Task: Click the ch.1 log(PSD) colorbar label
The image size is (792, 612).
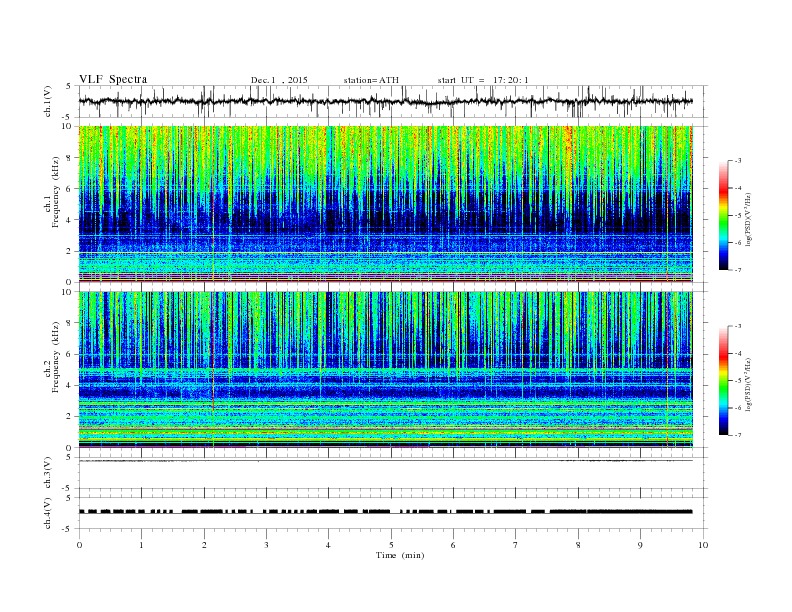Action: tap(748, 219)
